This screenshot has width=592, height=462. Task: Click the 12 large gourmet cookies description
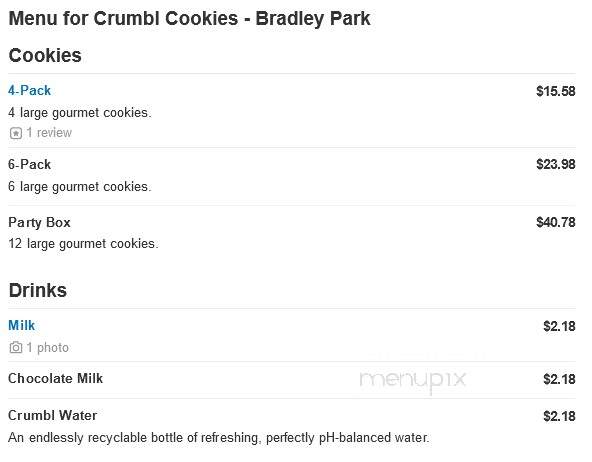83,244
